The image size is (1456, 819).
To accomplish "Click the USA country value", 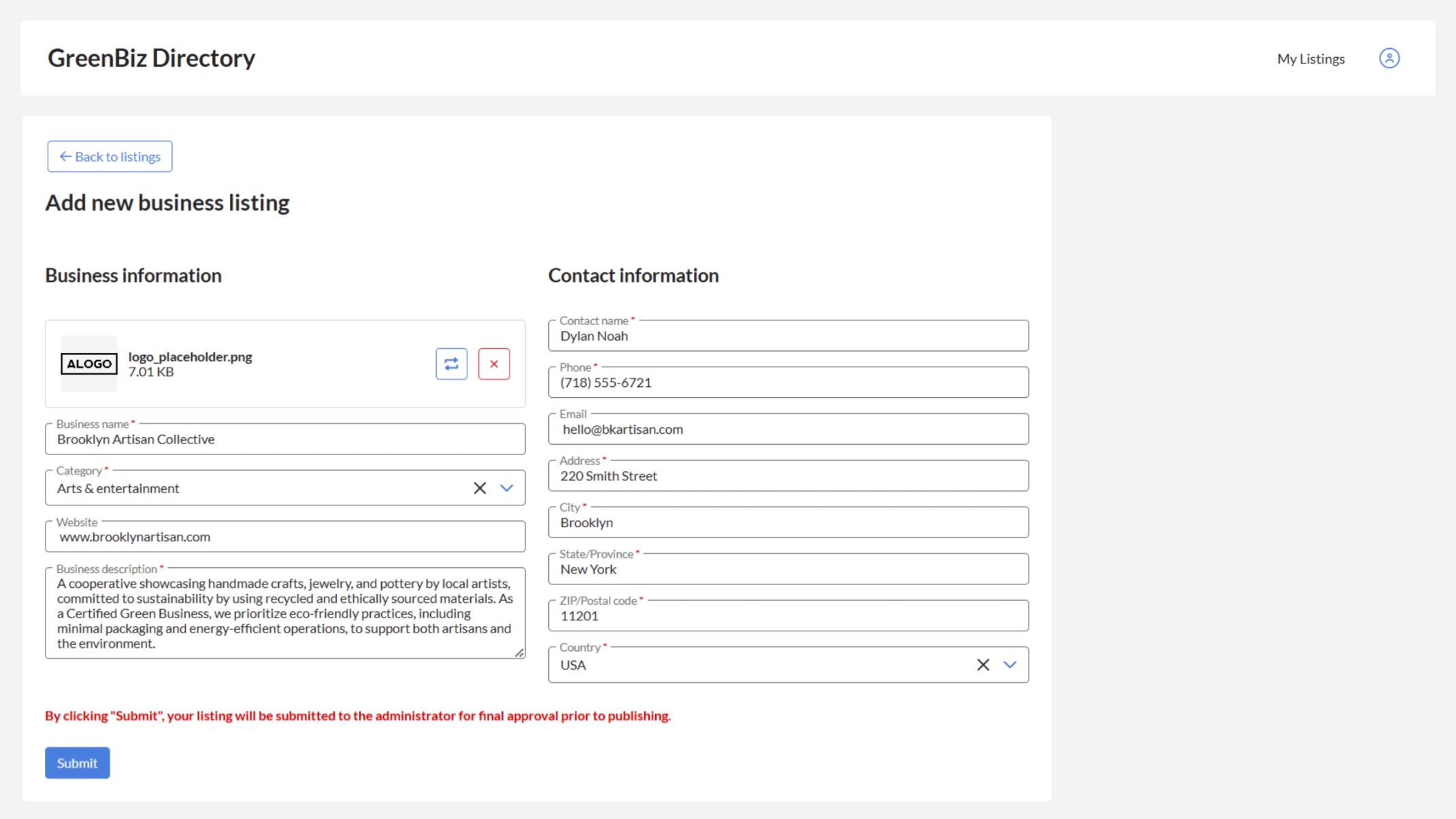I will [x=573, y=665].
